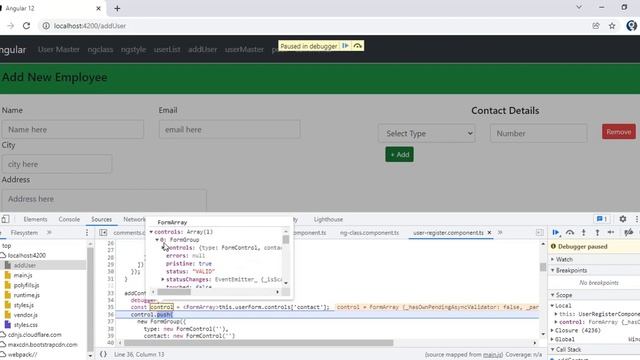Open ng-class.component.ts file tab
Screen dimensions: 640x360
369,232
